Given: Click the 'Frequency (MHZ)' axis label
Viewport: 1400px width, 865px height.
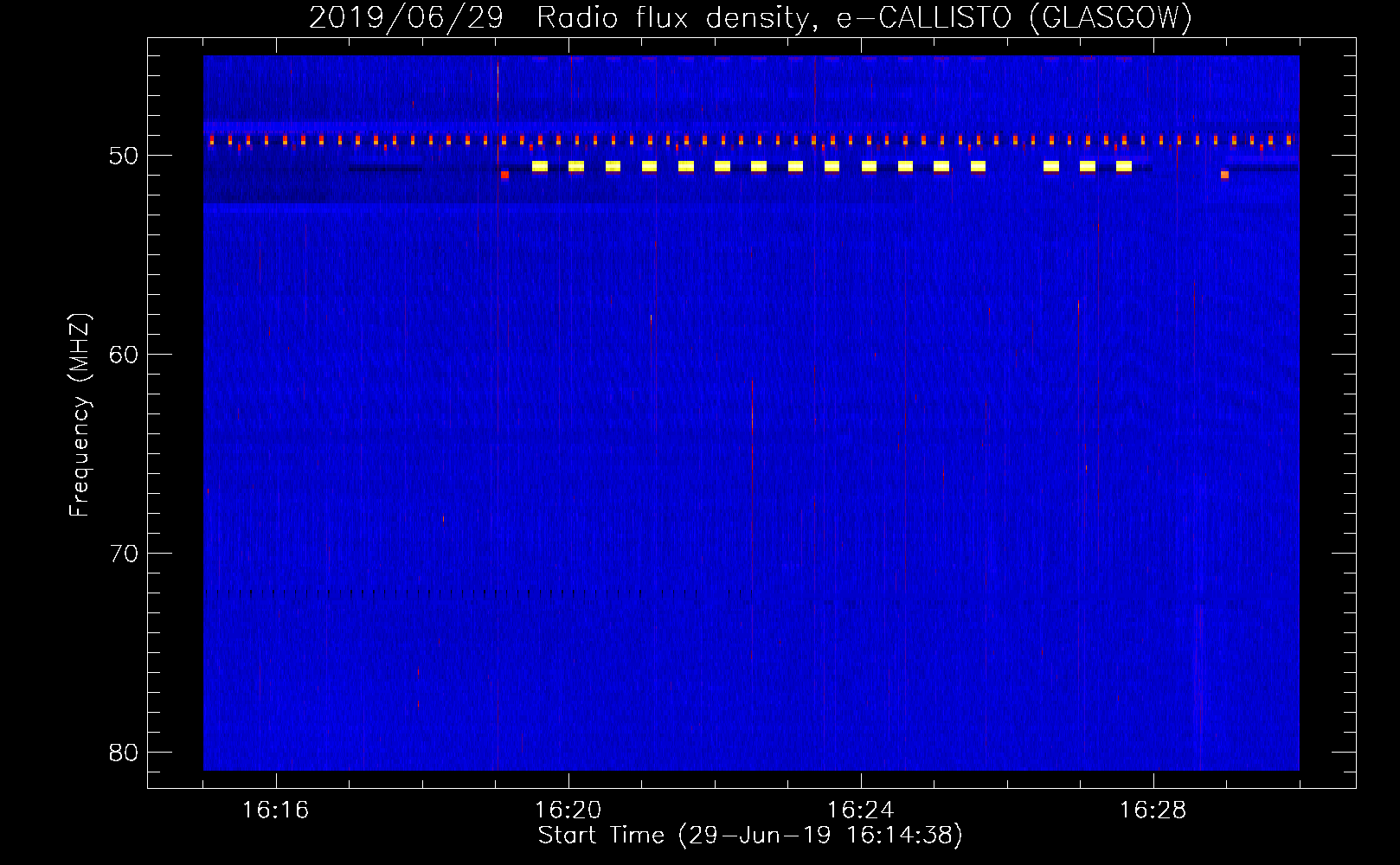Looking at the screenshot, I should click(x=80, y=415).
